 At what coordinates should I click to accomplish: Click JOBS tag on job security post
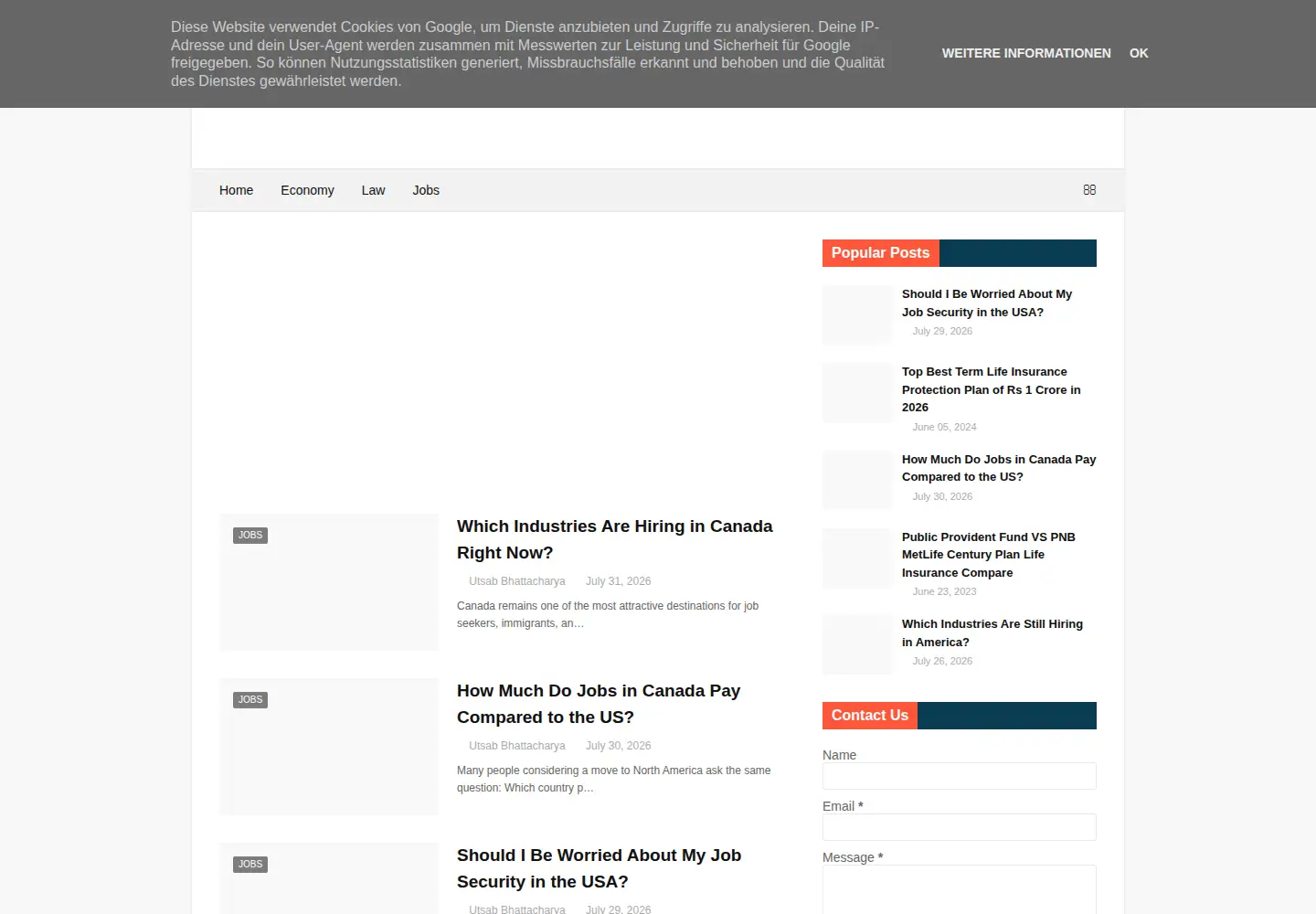[x=250, y=865]
